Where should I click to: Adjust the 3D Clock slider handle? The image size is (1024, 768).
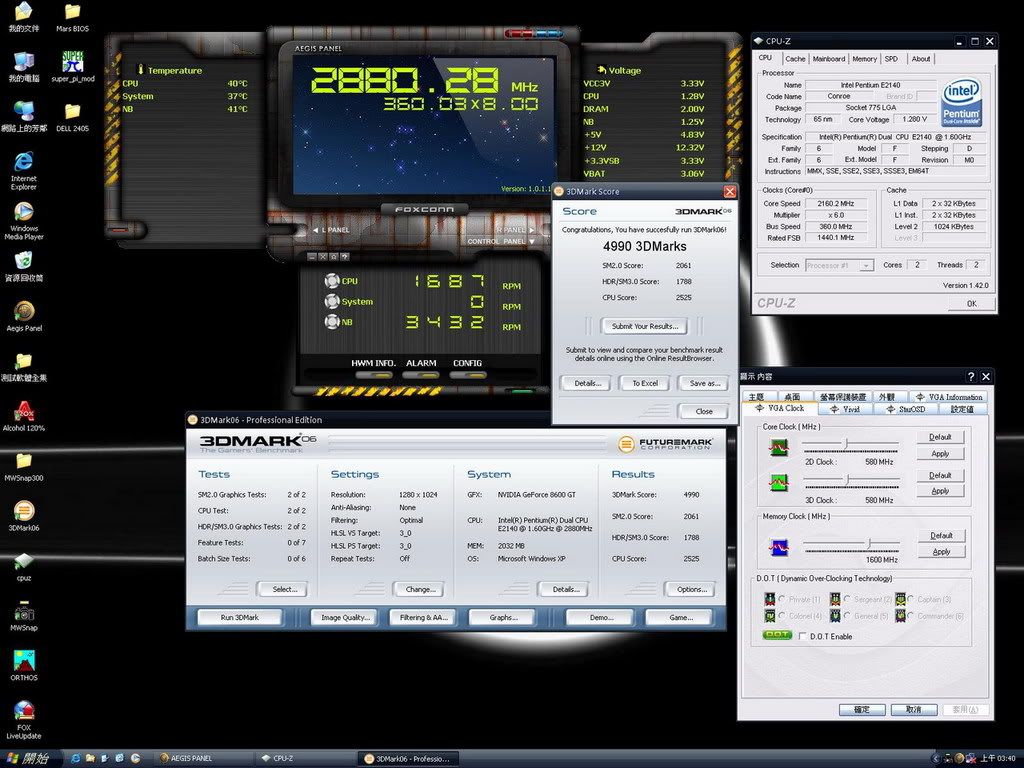[847, 480]
